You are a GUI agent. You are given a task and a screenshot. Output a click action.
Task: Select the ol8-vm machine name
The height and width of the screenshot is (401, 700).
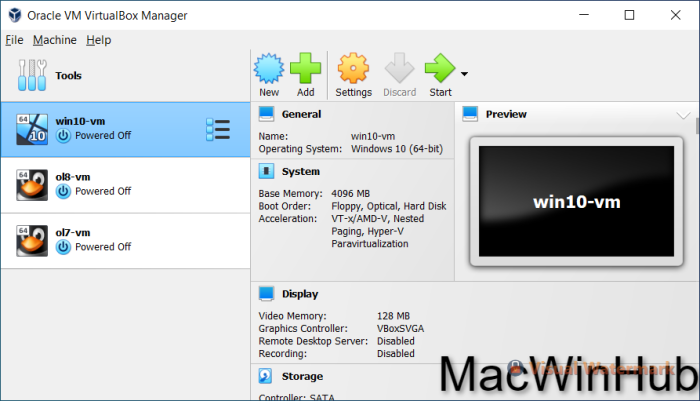pos(73,177)
